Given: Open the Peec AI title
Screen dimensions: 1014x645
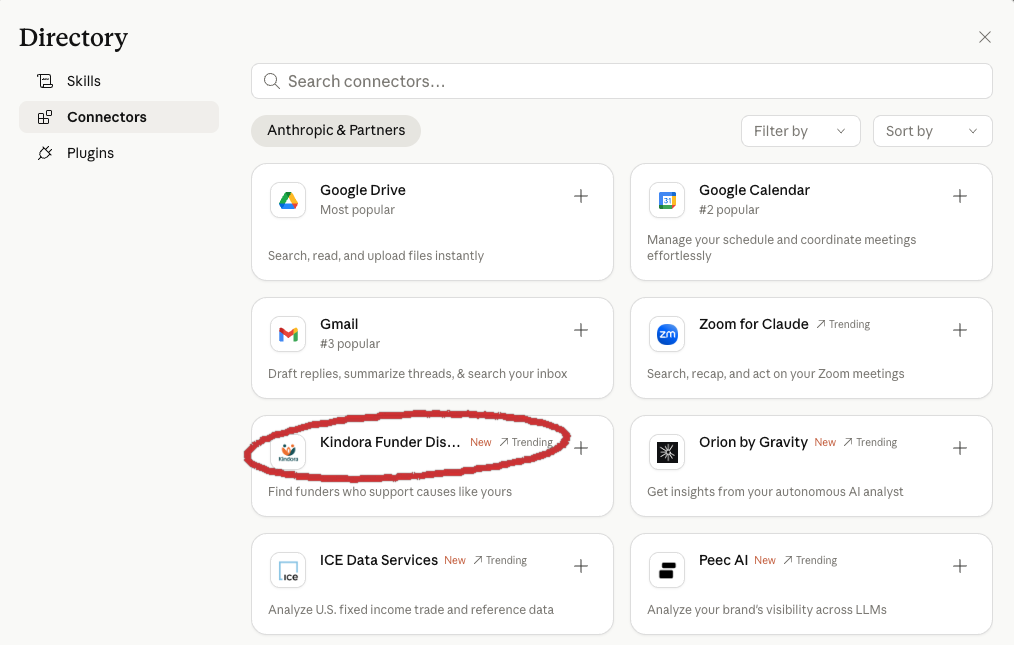Looking at the screenshot, I should 724,560.
